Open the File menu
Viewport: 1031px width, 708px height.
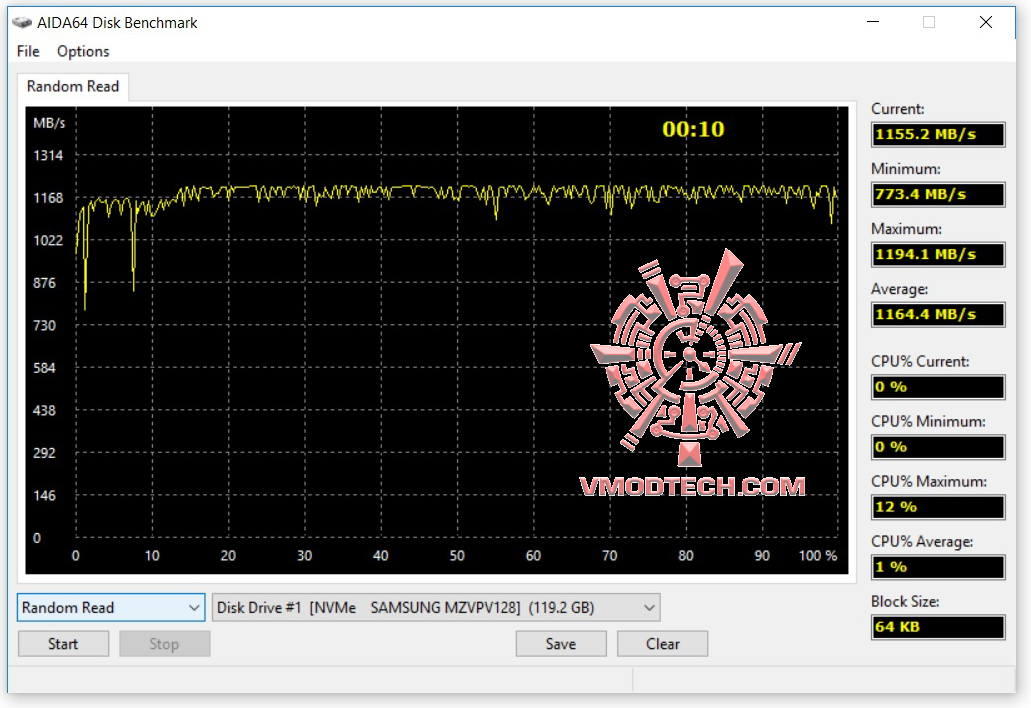(28, 51)
